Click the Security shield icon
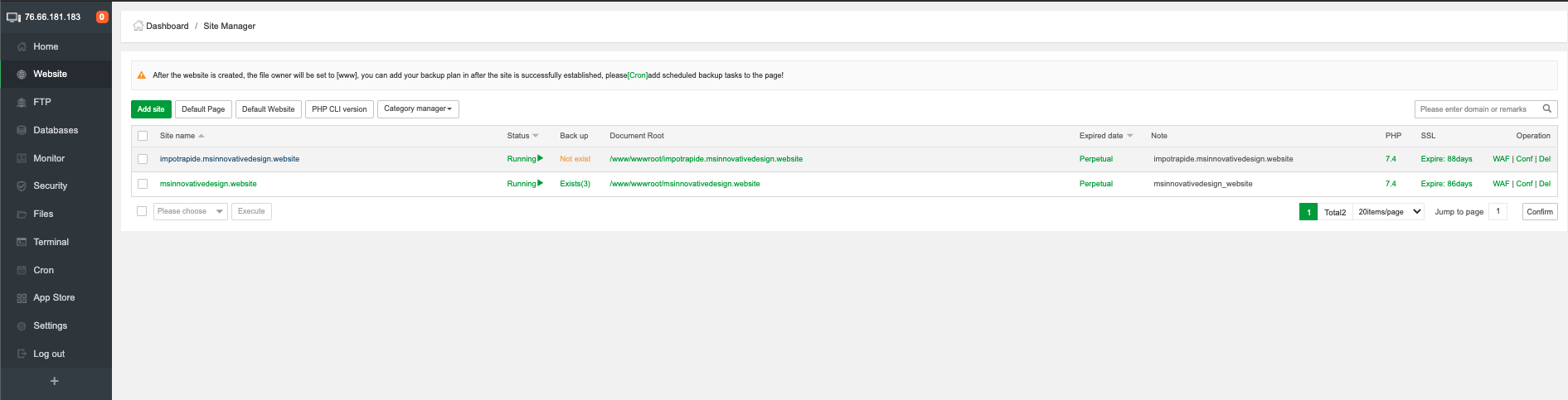 [22, 186]
